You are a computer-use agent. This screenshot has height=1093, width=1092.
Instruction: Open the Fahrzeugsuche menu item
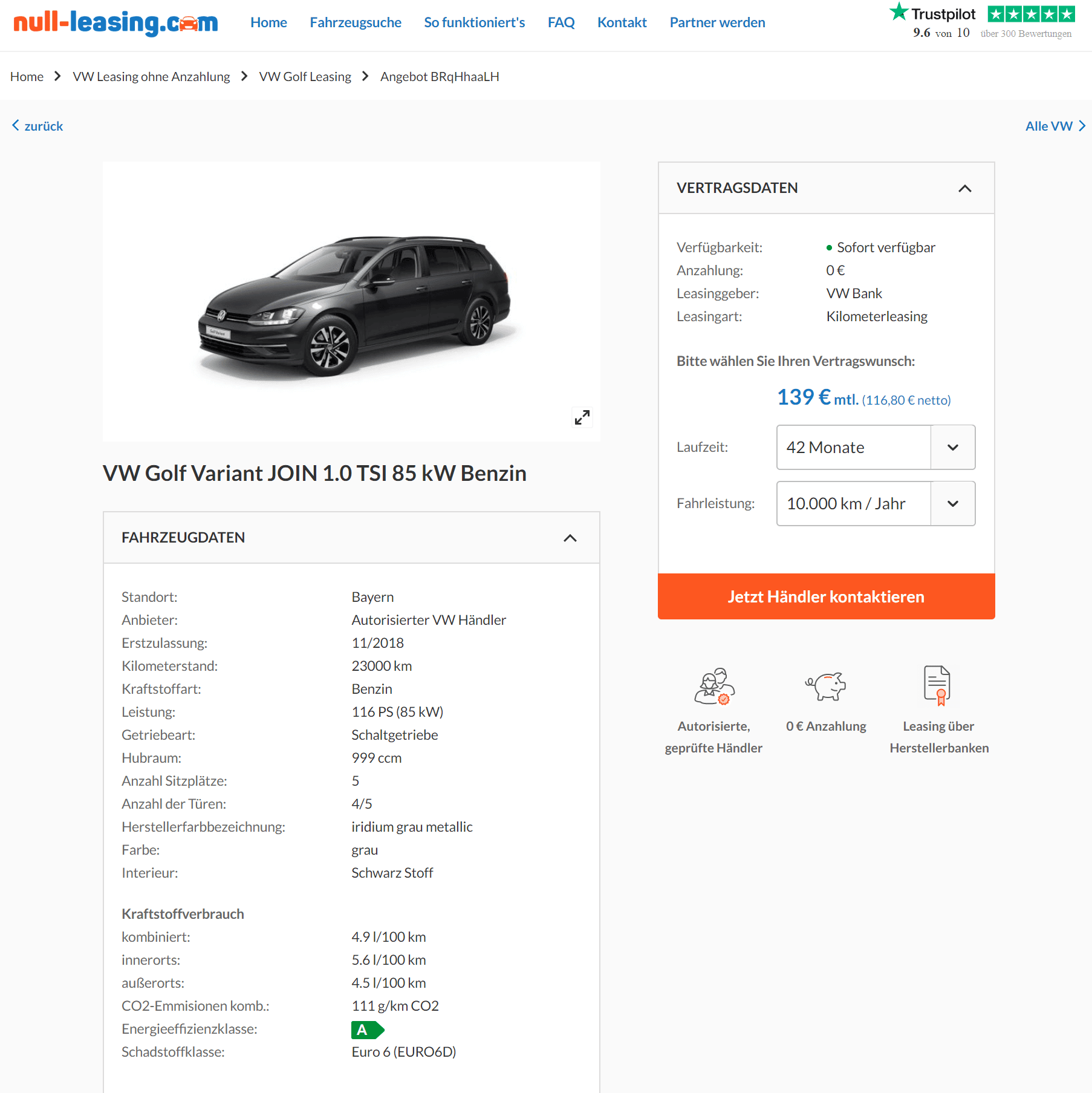tap(356, 22)
